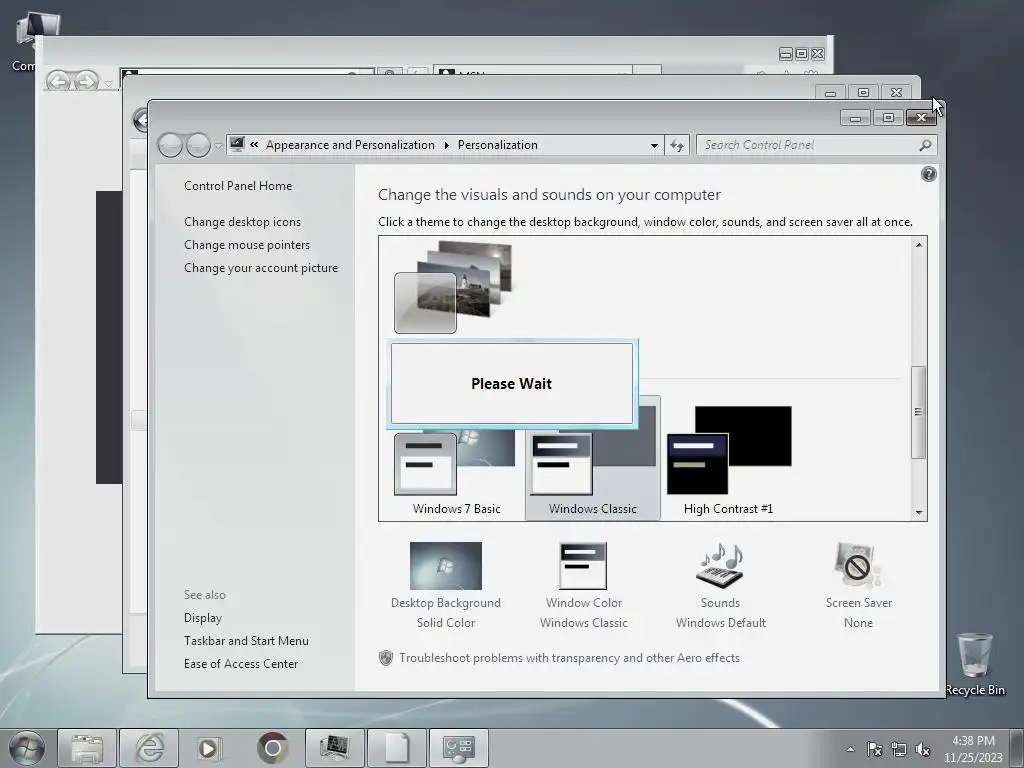Click the forward navigation arrow in Personalization
The height and width of the screenshot is (768, 1024).
coord(198,145)
